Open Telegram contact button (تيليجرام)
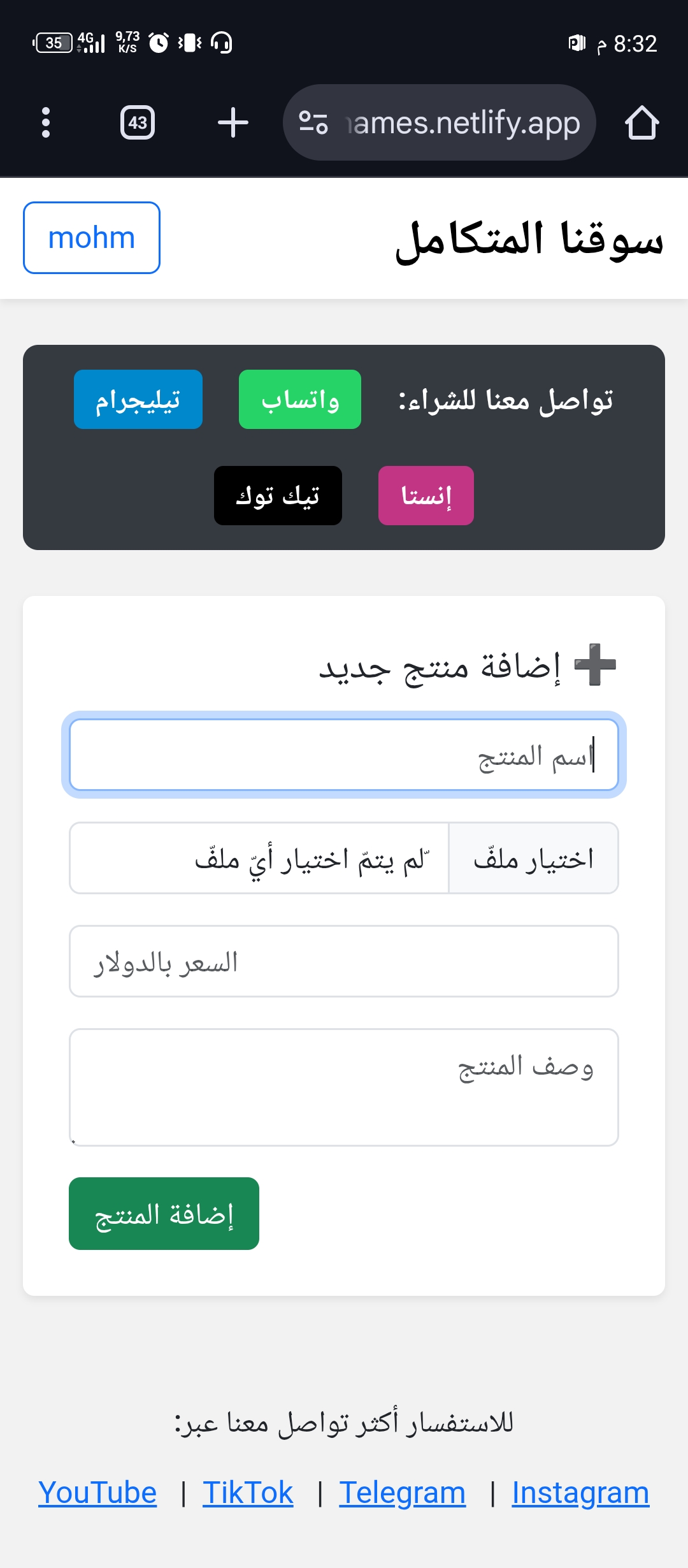688x1568 pixels. point(138,400)
